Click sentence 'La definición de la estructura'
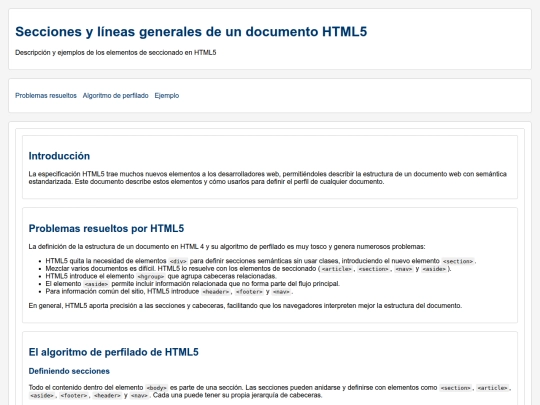 (x=227, y=247)
